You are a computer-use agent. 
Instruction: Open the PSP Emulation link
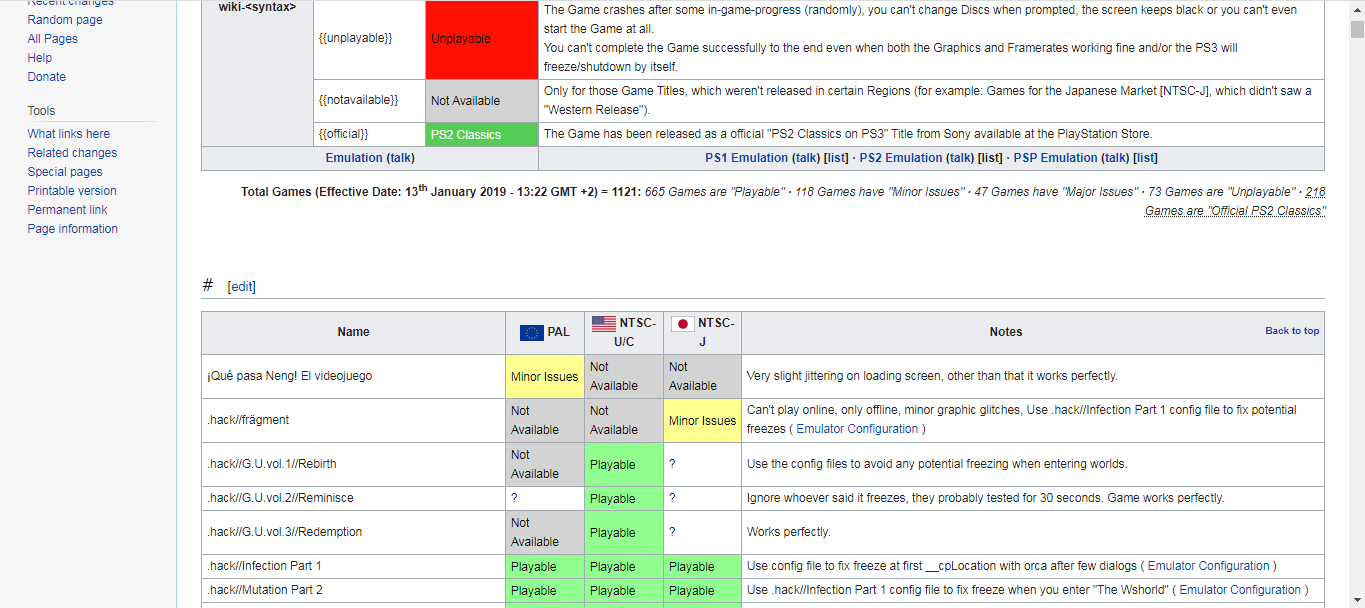click(x=1056, y=158)
